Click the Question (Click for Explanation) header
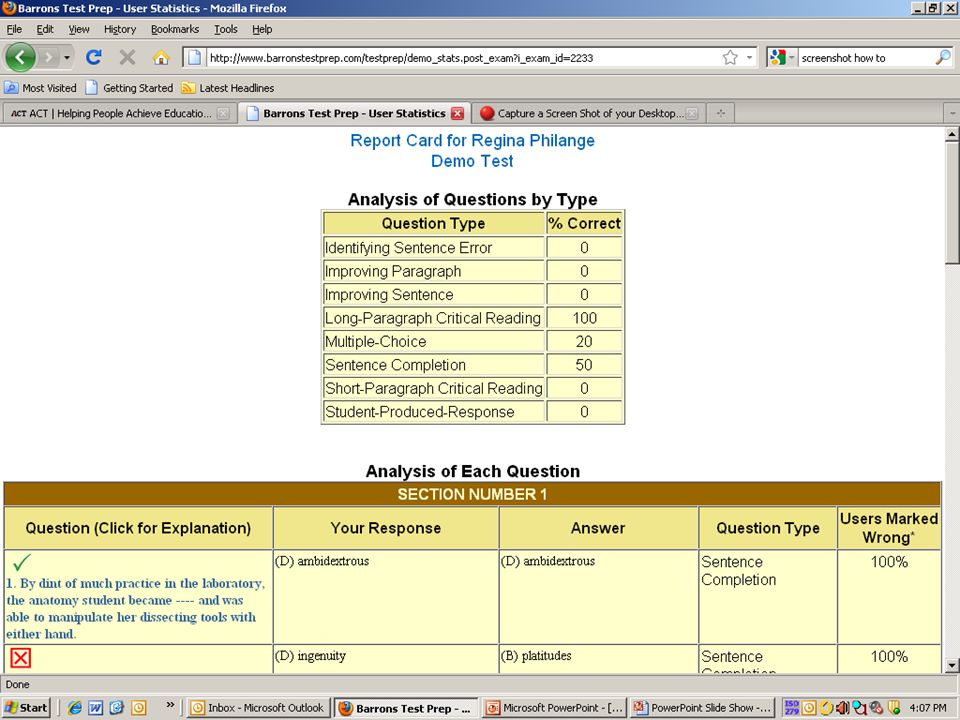 coord(138,528)
